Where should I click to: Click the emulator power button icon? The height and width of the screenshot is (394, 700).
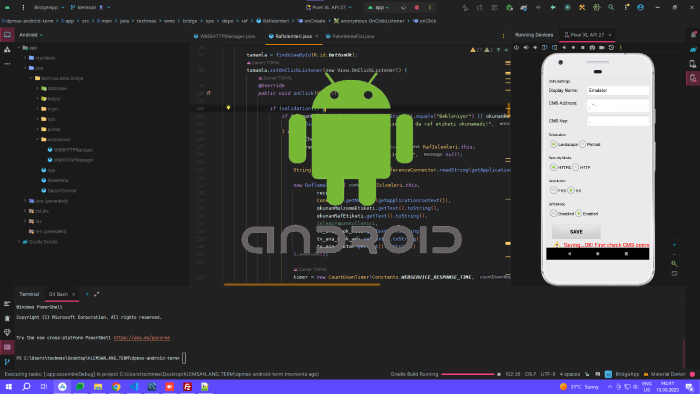(517, 47)
